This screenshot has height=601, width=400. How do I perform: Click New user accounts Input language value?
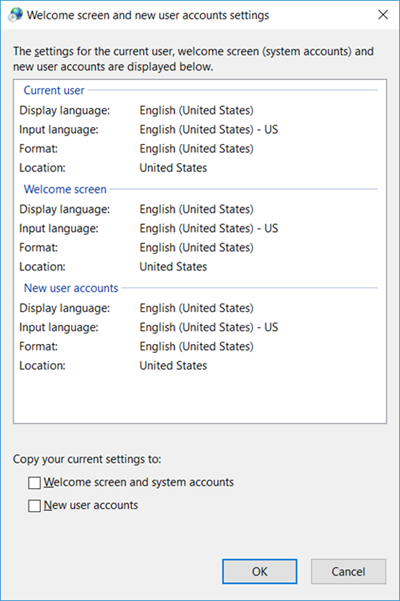tap(209, 327)
